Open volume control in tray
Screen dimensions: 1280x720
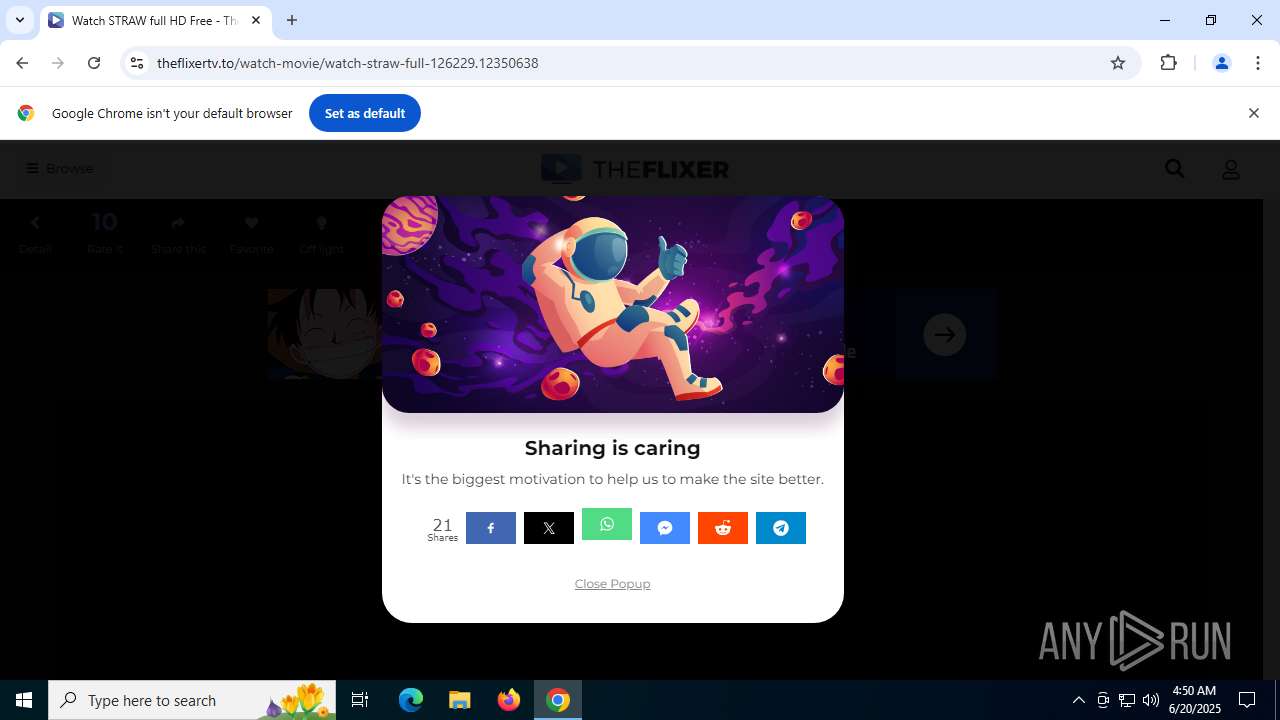pyautogui.click(x=1150, y=700)
